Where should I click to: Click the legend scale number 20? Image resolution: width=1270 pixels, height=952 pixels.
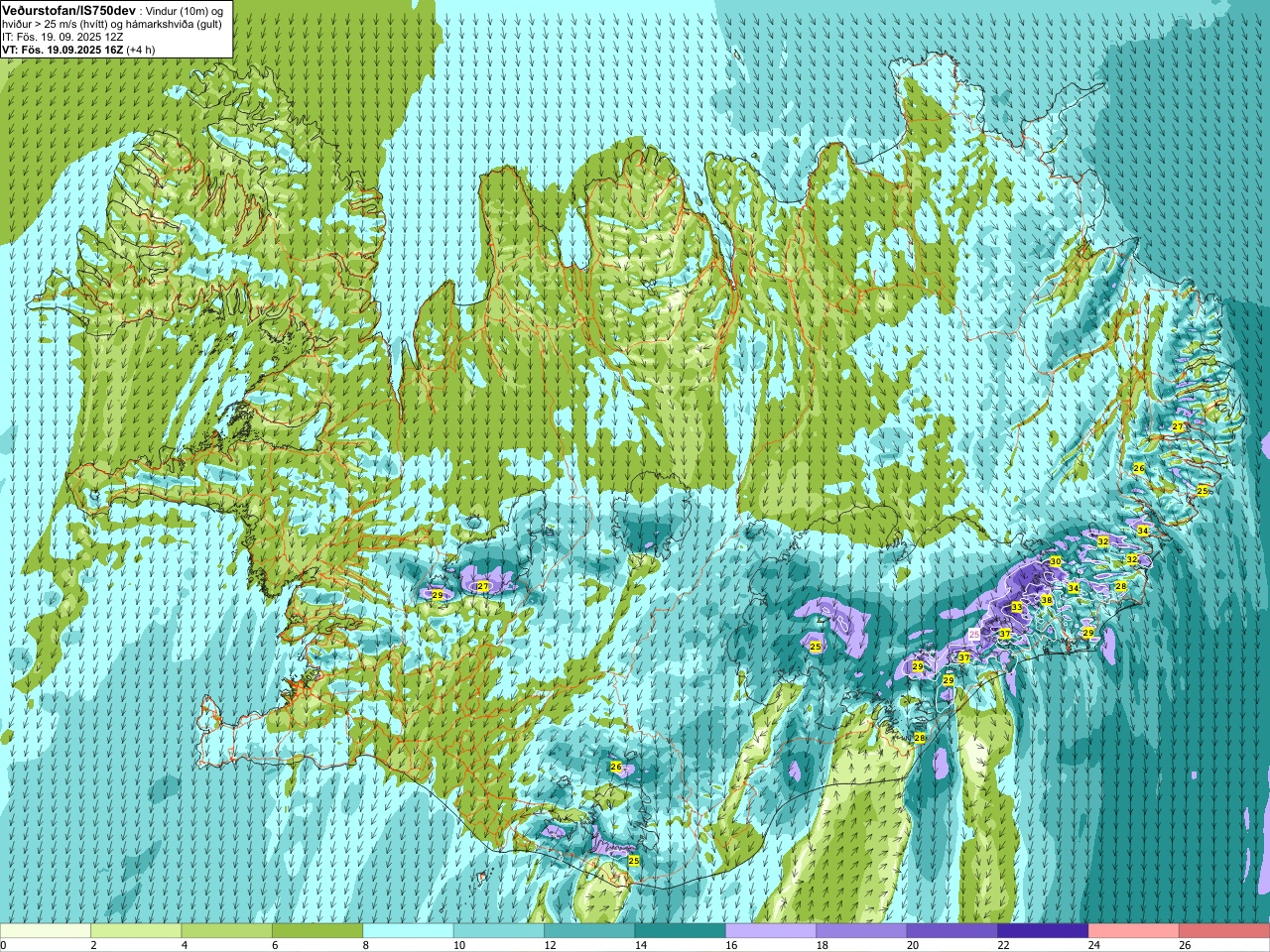pyautogui.click(x=913, y=946)
